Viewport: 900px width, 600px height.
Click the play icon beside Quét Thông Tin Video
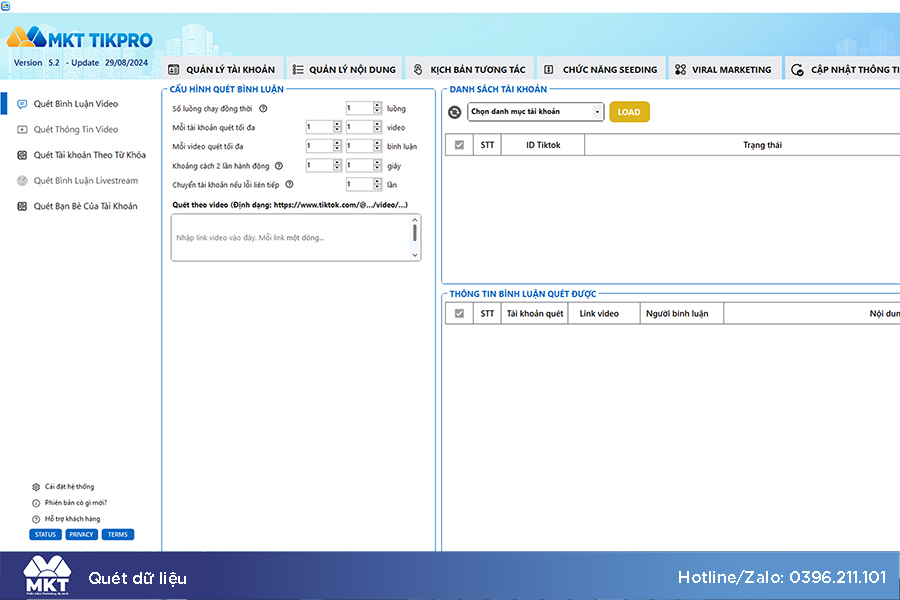(22, 130)
